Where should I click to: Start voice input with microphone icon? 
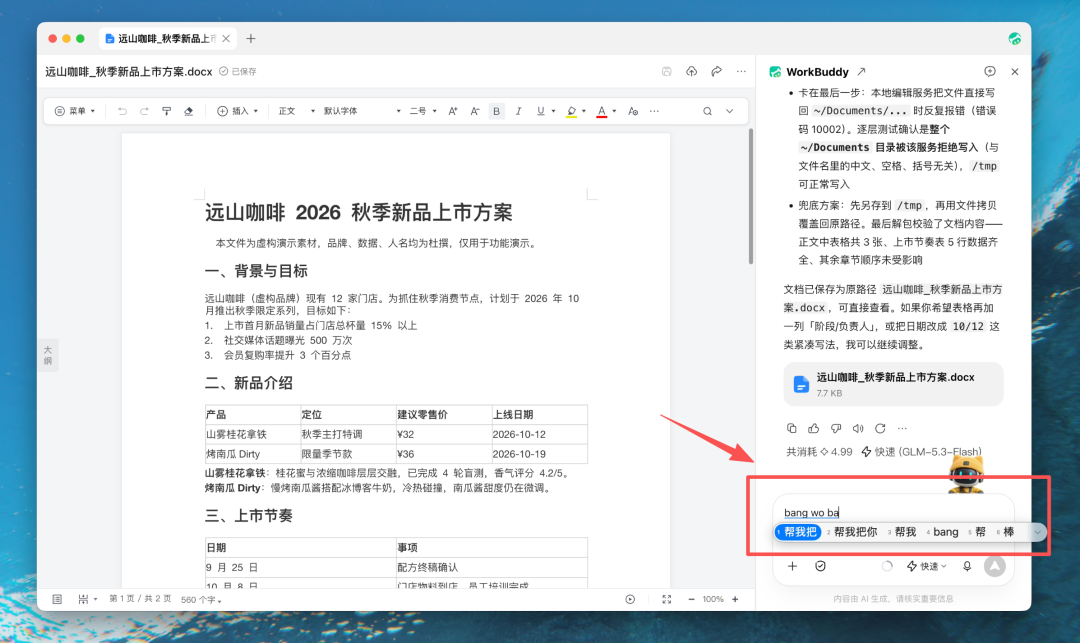click(x=967, y=566)
